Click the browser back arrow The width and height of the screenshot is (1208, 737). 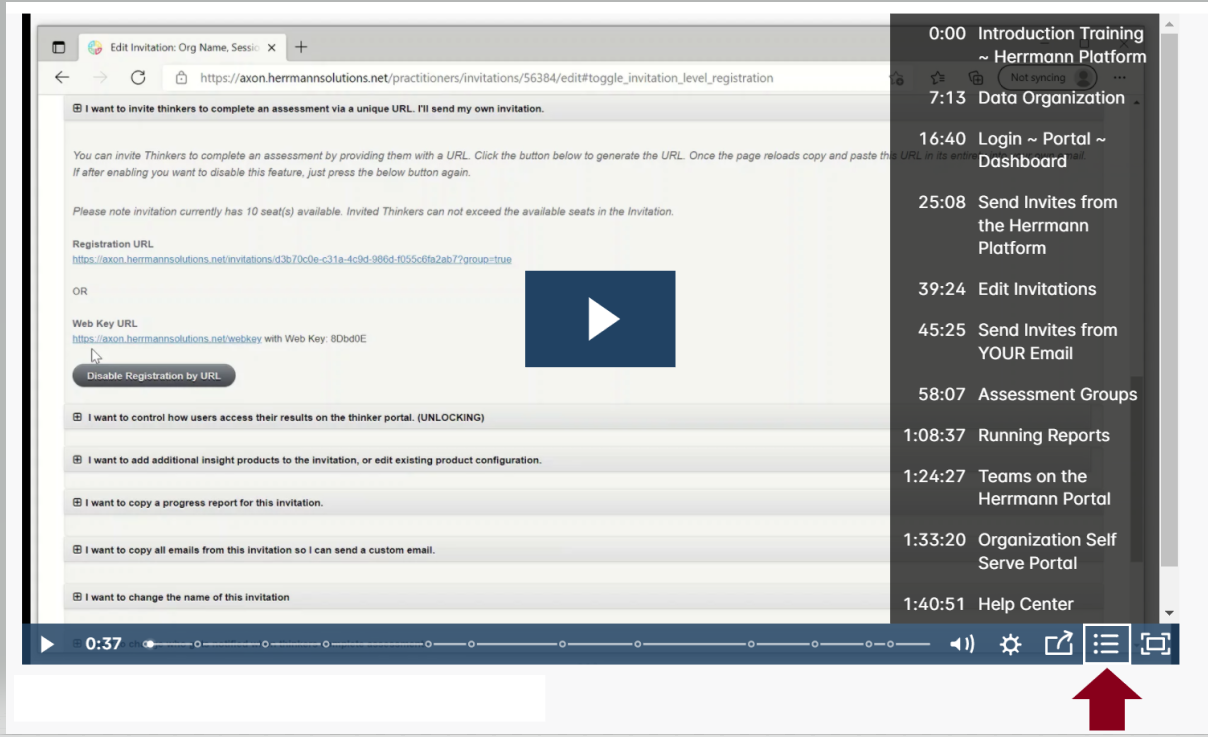[x=62, y=78]
